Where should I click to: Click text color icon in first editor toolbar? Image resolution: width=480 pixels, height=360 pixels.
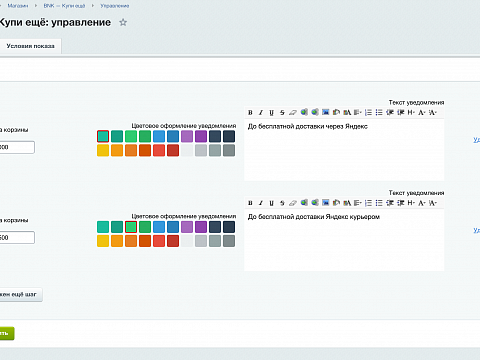347,112
